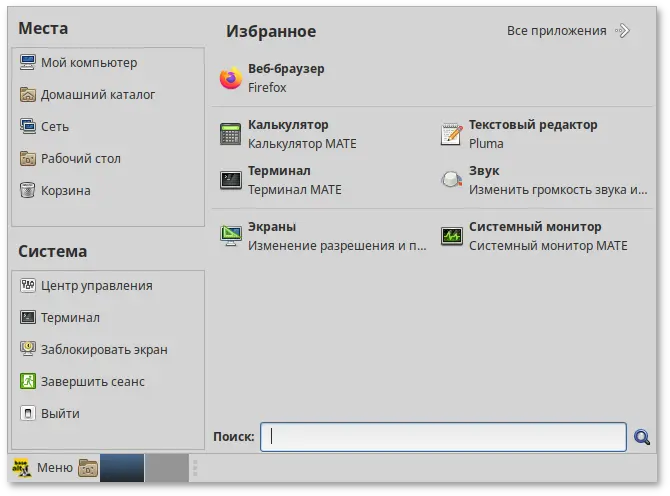The height and width of the screenshot is (496, 670).
Task: Launch the Системный монитор icon
Action: click(x=452, y=236)
